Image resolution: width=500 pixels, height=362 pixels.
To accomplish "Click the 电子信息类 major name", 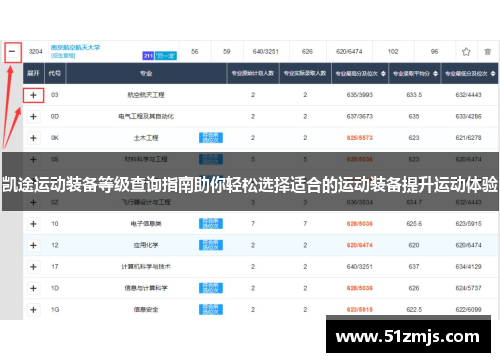I will (146, 224).
